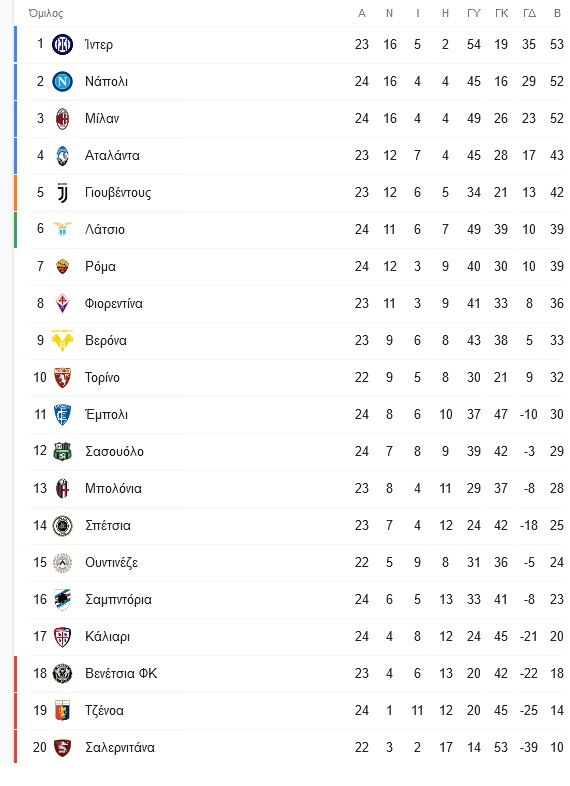This screenshot has width=570, height=786.
Task: Click the Verona yellow crest icon
Action: click(x=62, y=341)
